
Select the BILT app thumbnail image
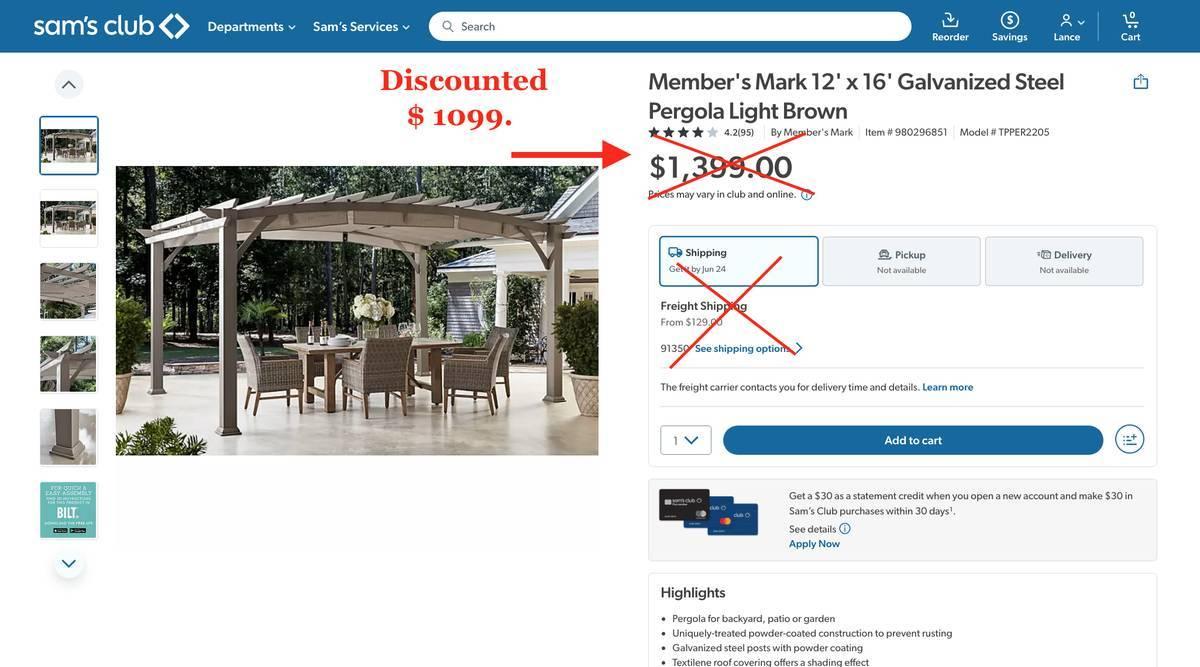69,510
